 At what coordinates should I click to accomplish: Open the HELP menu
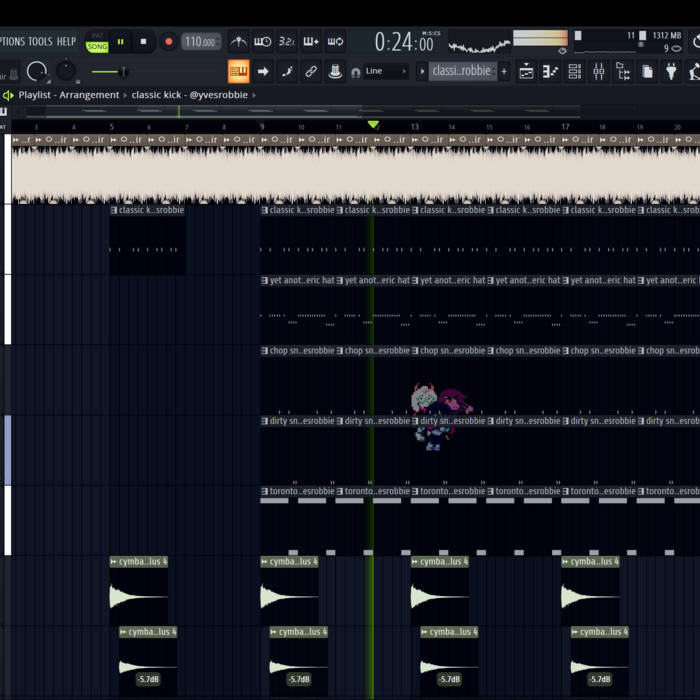[66, 42]
